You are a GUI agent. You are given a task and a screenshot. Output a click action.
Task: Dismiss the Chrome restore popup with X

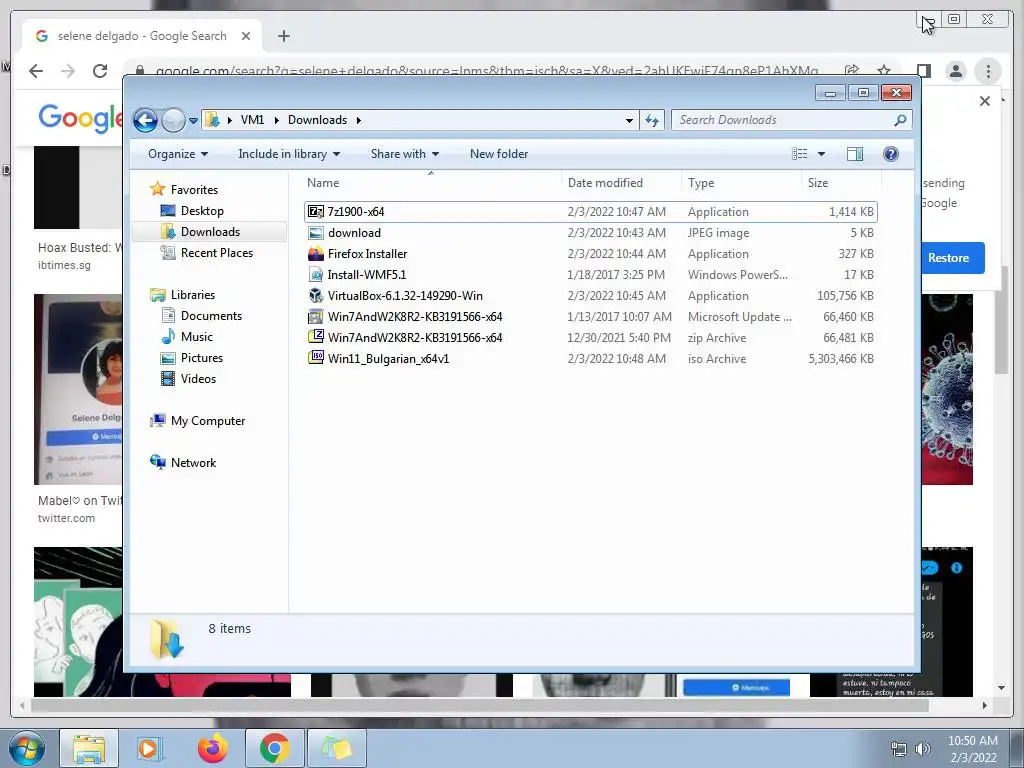985,101
